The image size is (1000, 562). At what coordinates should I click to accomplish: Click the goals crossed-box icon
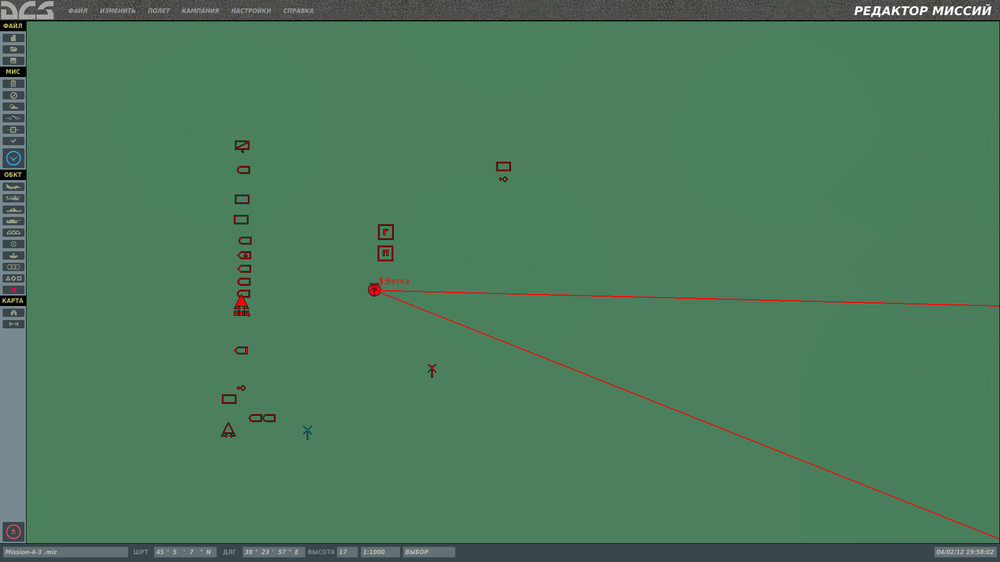[x=13, y=129]
